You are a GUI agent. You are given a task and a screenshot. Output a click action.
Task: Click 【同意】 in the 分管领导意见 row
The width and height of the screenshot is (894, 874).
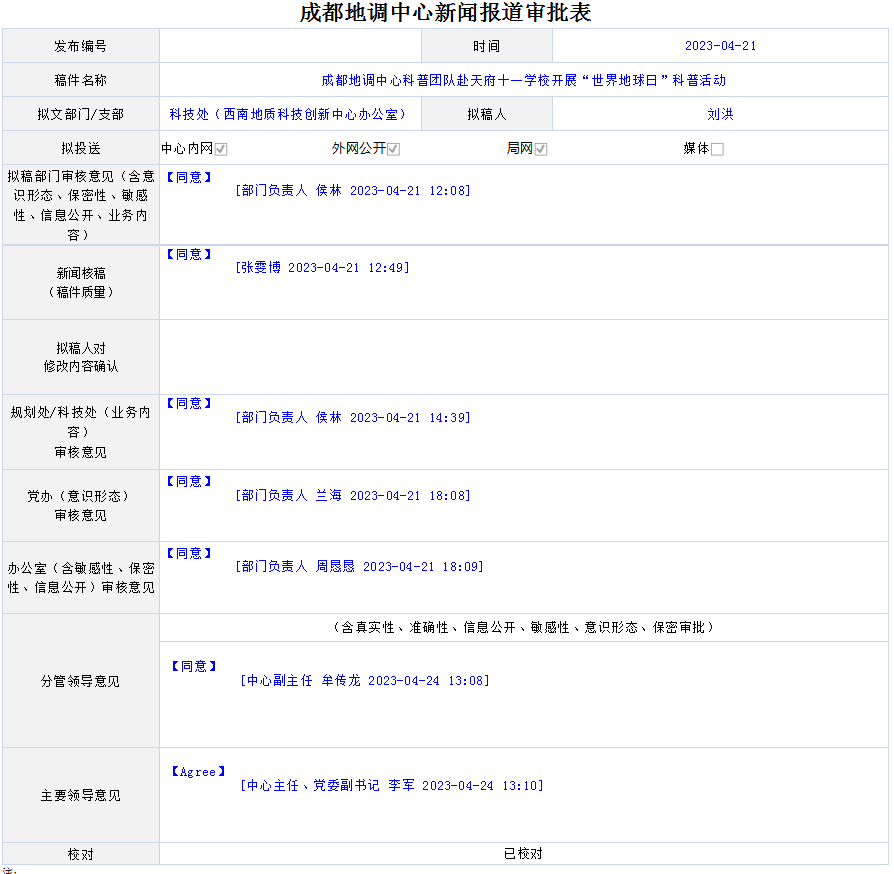(x=194, y=666)
